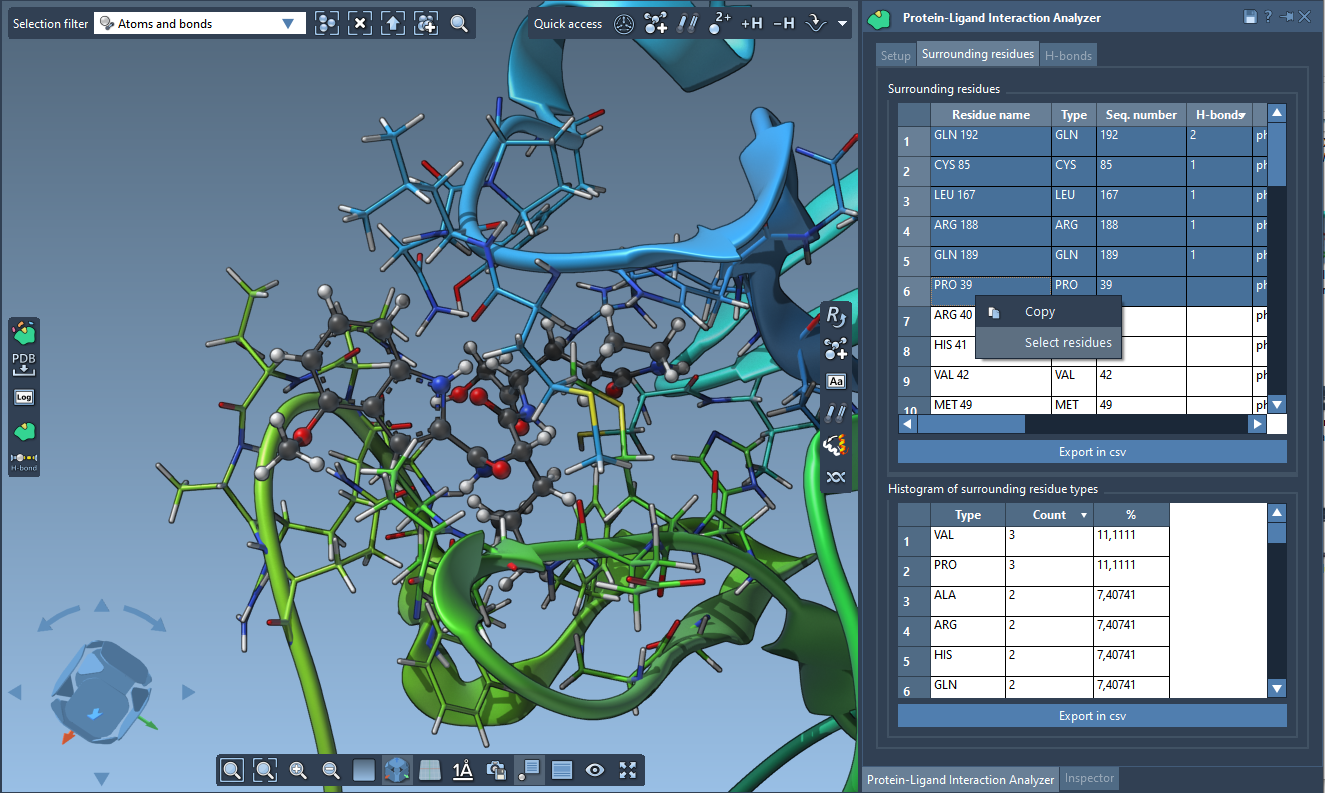The image size is (1325, 793).
Task: Click the remove hydrogens −H icon
Action: [784, 23]
